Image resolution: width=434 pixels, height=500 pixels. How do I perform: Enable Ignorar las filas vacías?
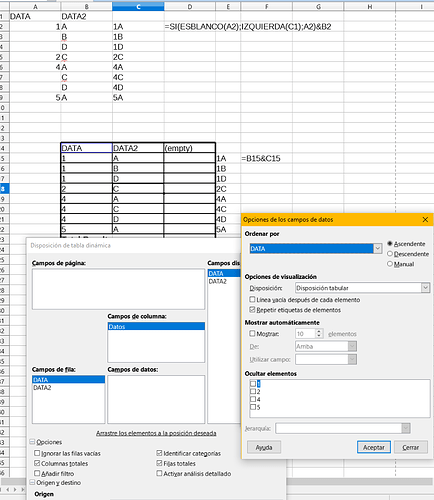pos(37,453)
